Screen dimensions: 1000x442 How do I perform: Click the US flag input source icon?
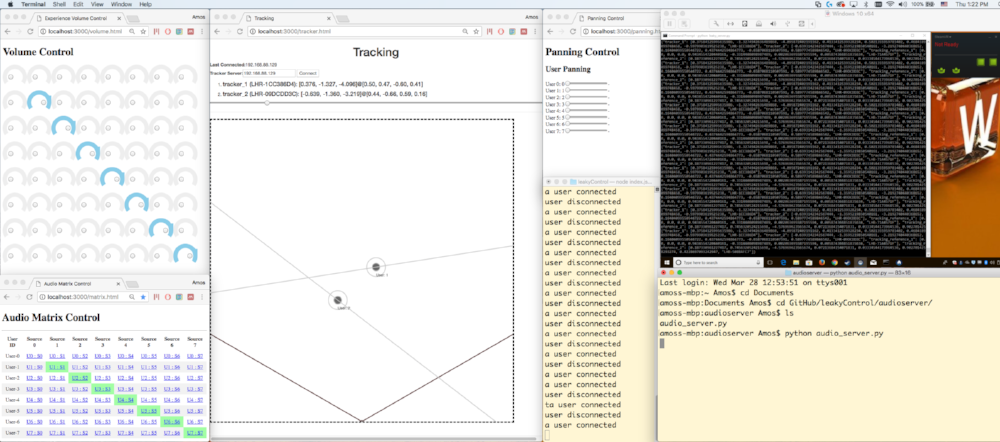(944, 4)
